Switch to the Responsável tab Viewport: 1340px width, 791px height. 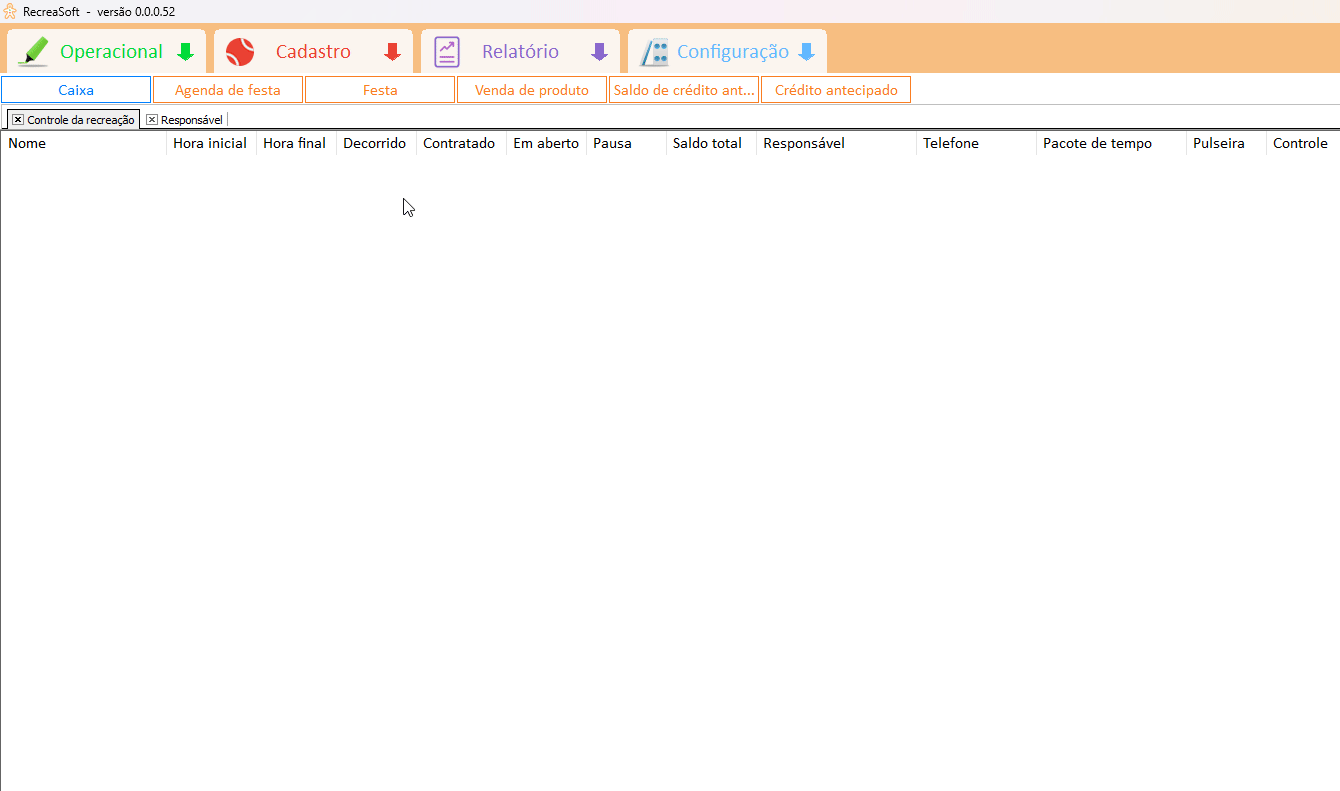191,120
